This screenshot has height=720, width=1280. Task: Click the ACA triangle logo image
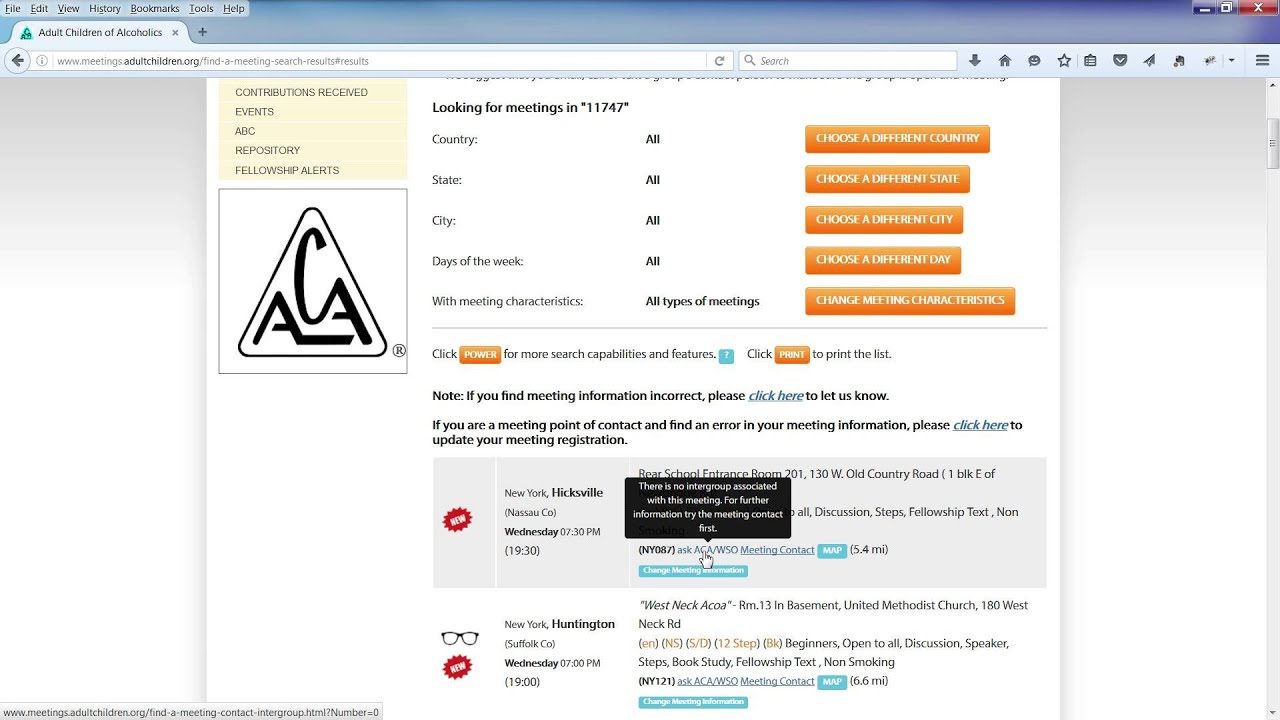click(313, 281)
